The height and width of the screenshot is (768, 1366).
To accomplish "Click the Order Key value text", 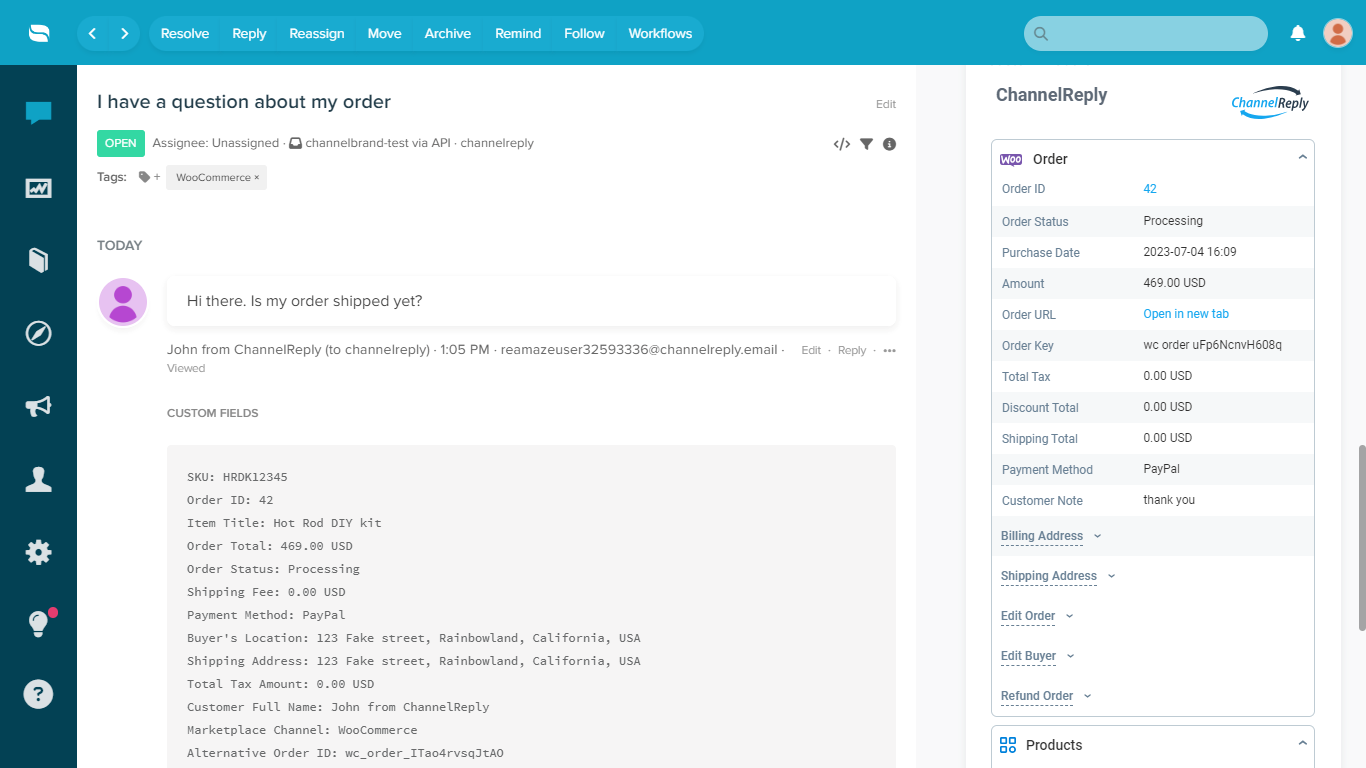I will coord(1212,345).
